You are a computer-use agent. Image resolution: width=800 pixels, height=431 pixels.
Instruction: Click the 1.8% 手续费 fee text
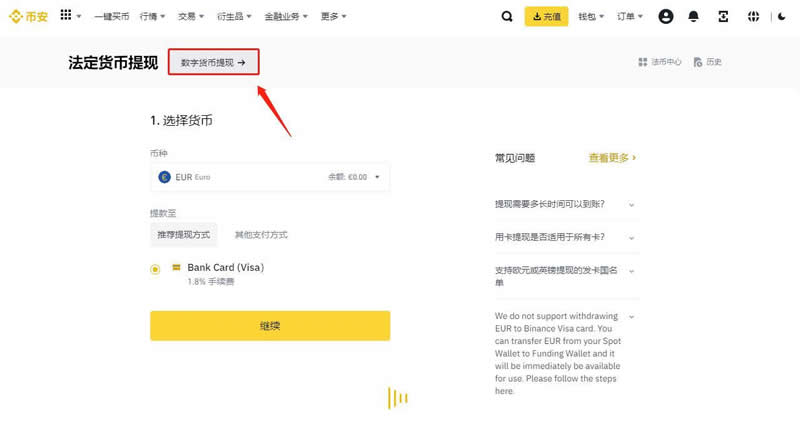211,282
